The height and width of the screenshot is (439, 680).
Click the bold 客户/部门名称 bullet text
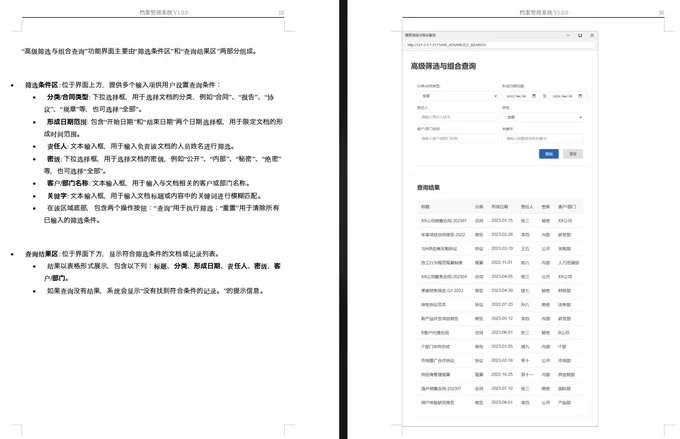[68, 183]
